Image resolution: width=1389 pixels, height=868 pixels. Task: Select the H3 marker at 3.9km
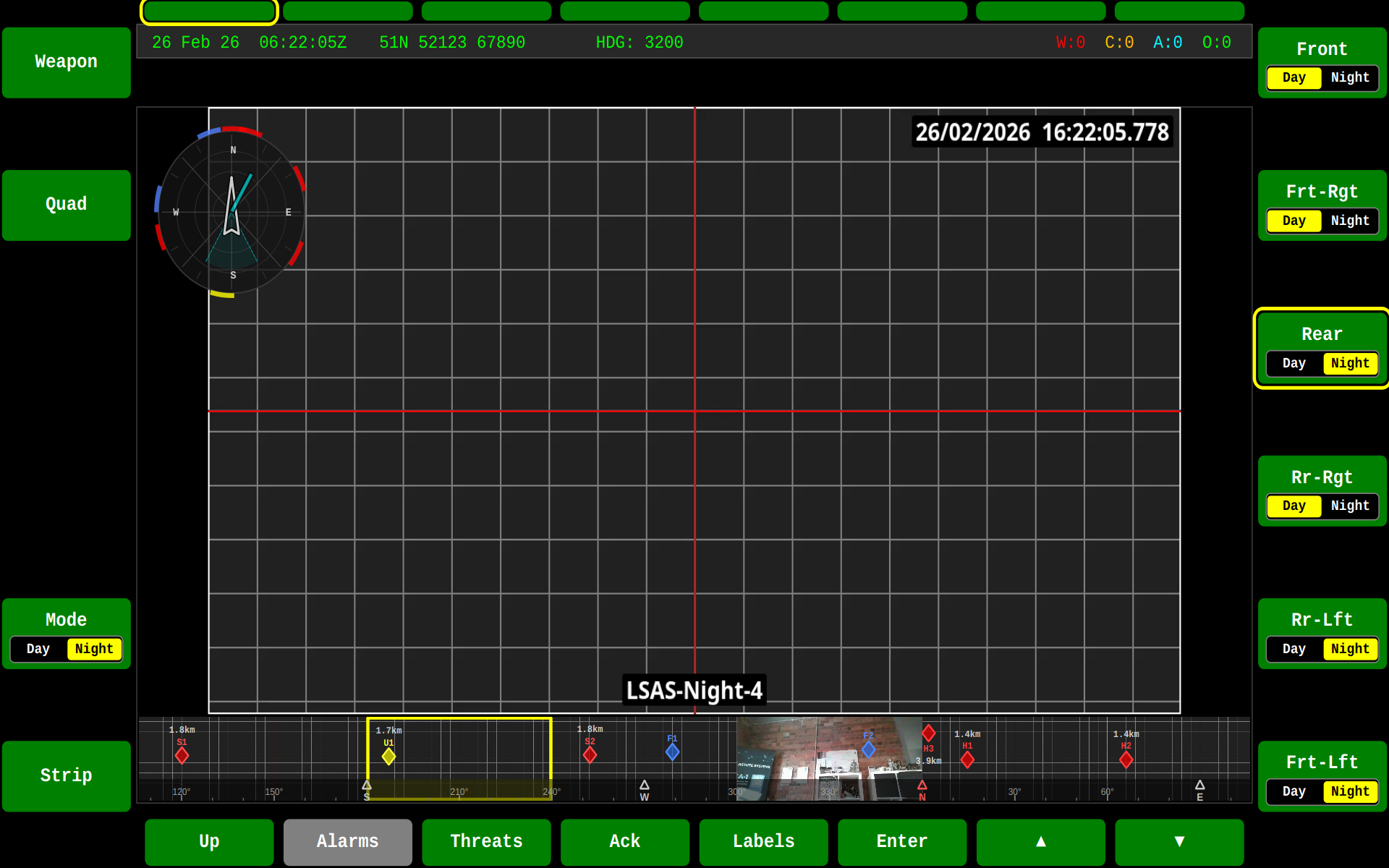pos(929,733)
